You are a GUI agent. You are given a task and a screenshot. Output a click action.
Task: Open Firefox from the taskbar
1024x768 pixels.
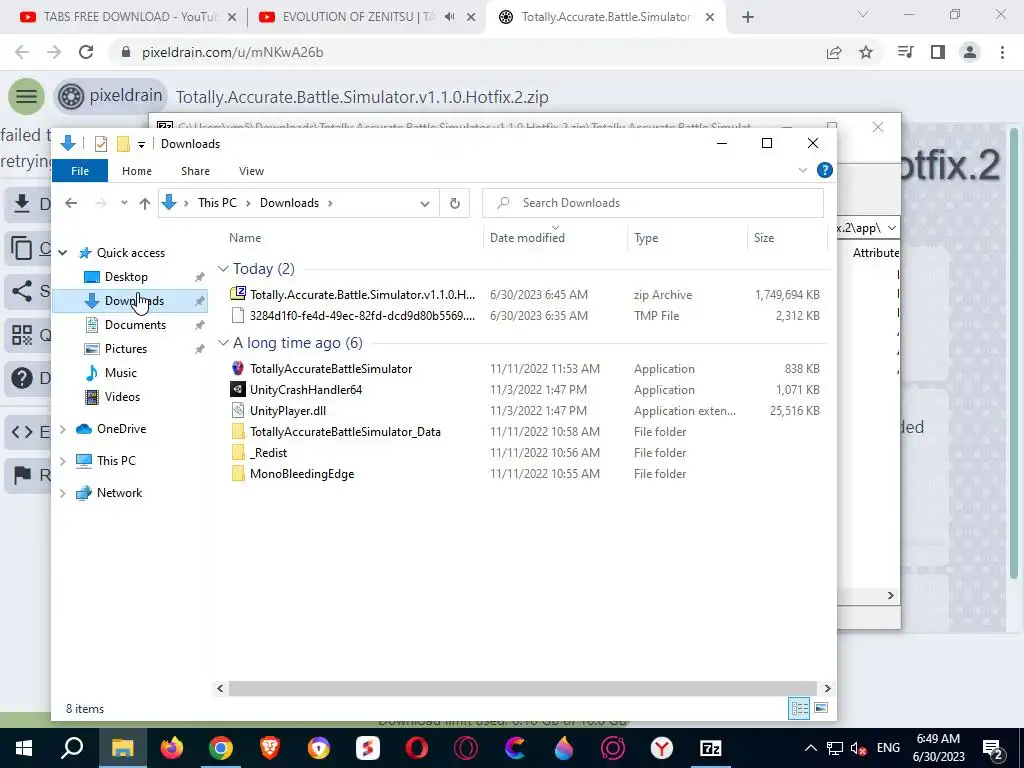click(x=172, y=748)
